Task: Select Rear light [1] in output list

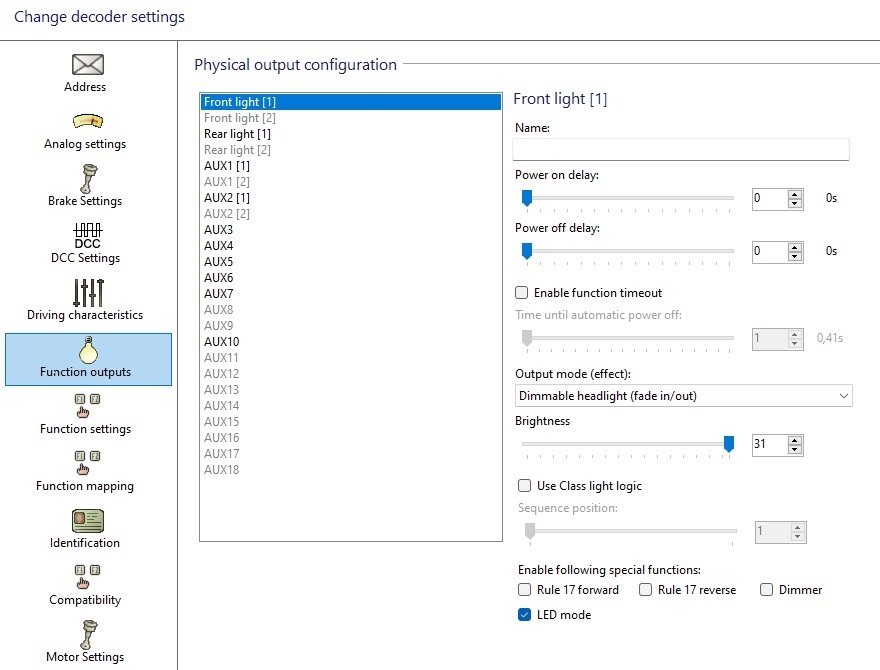Action: coord(237,134)
